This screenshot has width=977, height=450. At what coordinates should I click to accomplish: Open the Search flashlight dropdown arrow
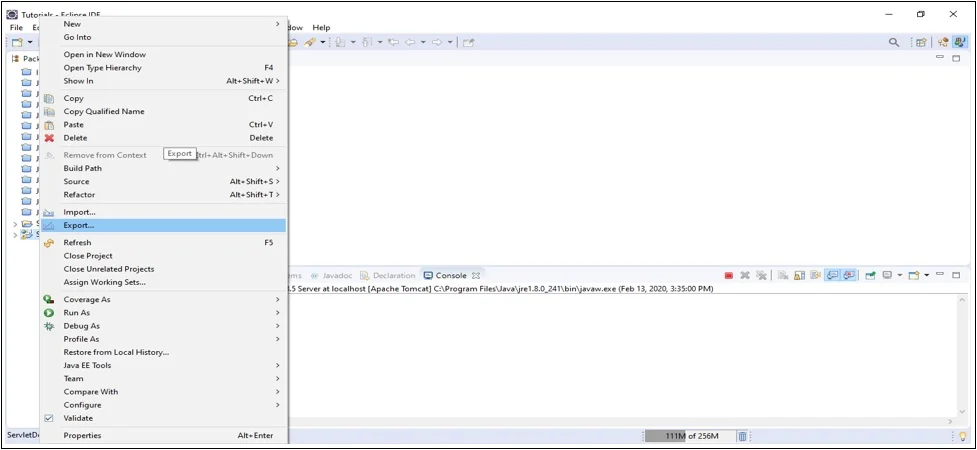[x=323, y=42]
